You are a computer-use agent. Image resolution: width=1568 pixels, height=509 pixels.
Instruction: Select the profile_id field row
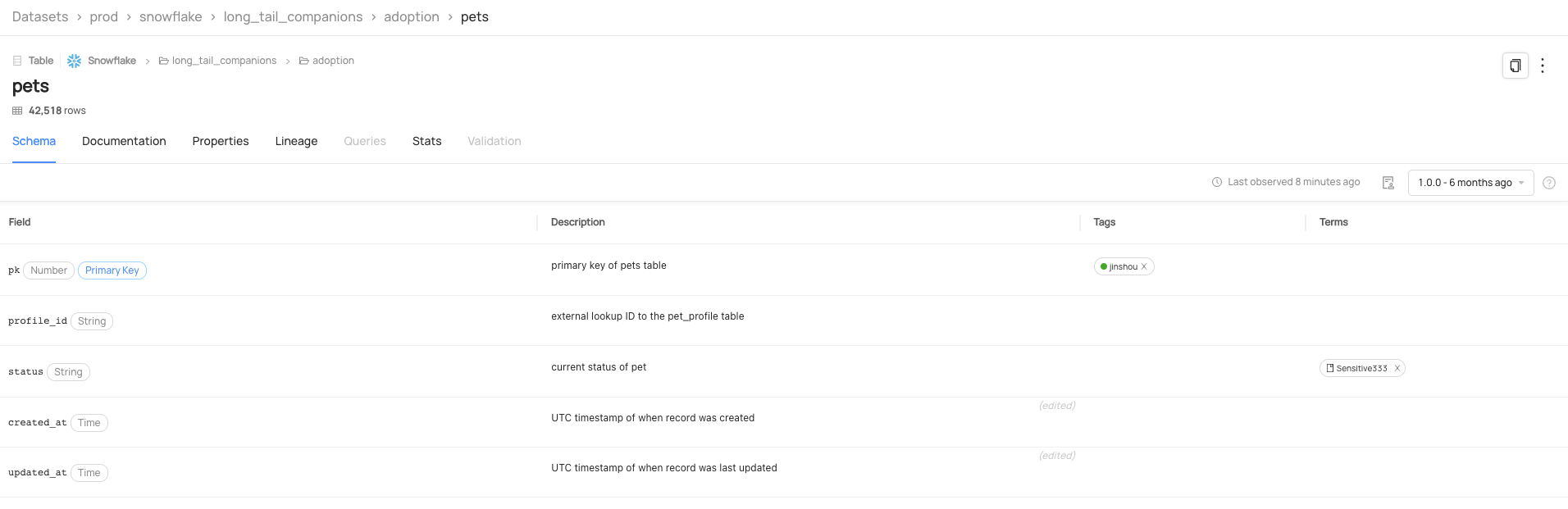coord(38,321)
